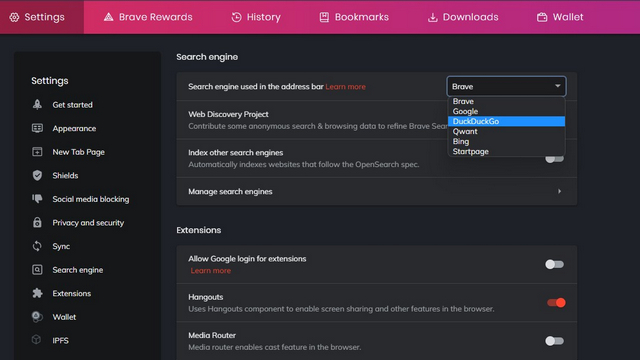Click Learn more link beside address bar setting

[345, 87]
